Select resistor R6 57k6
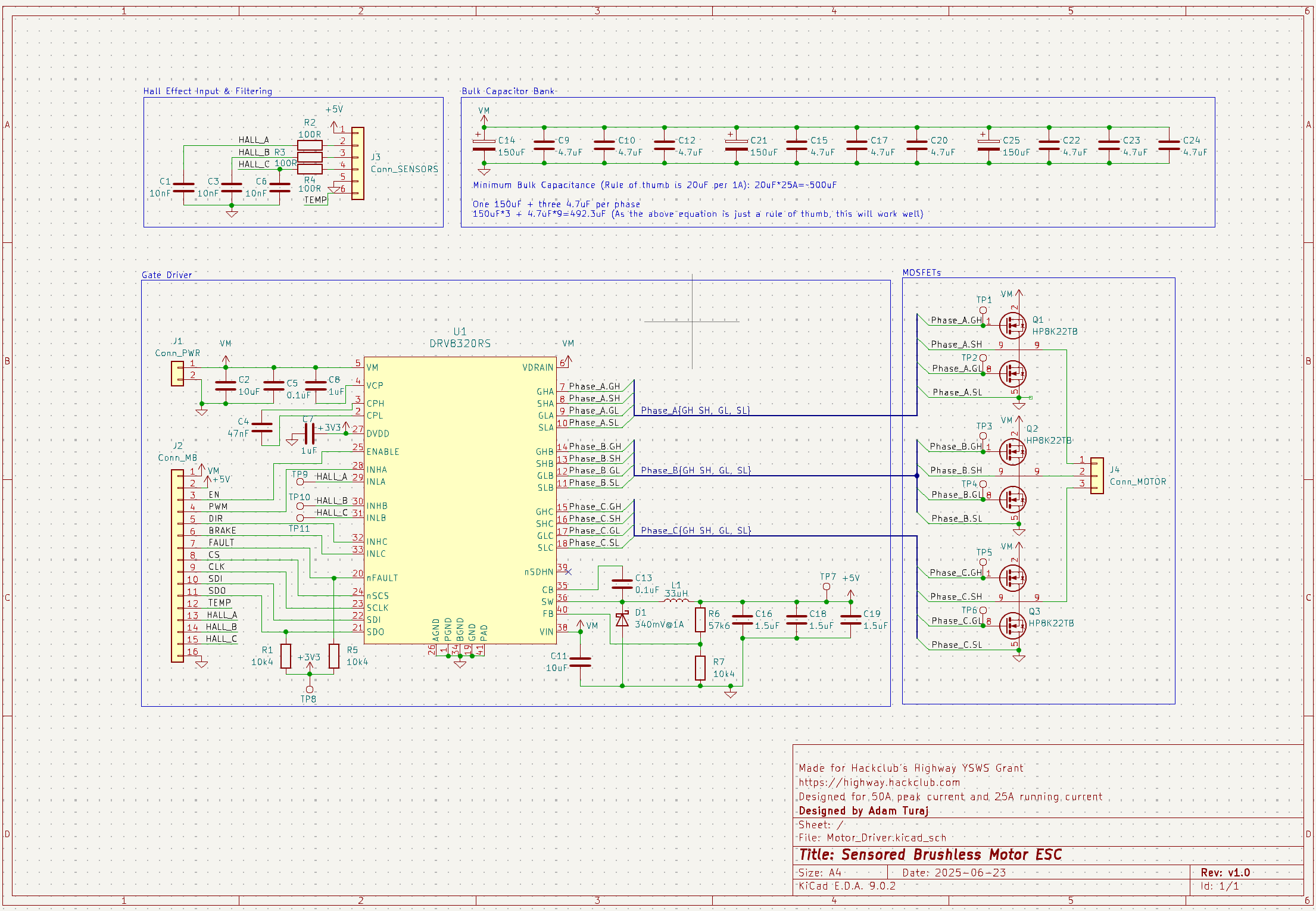The image size is (1316, 911). (700, 620)
